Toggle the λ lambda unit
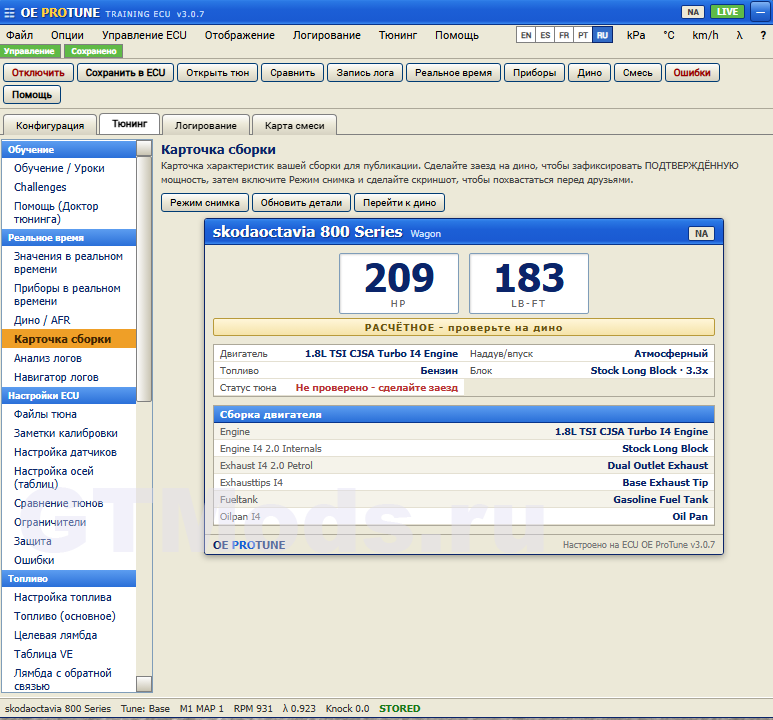 739,35
